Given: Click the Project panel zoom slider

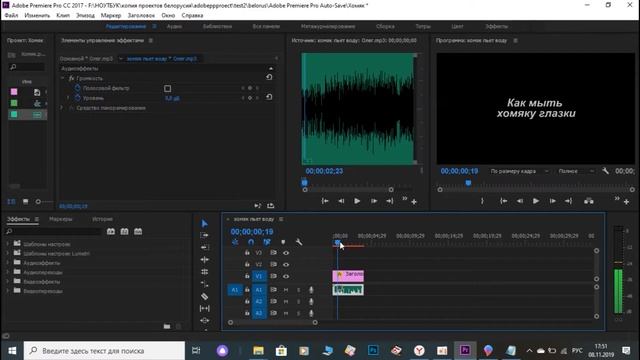Looking at the screenshot, I should tap(38, 202).
